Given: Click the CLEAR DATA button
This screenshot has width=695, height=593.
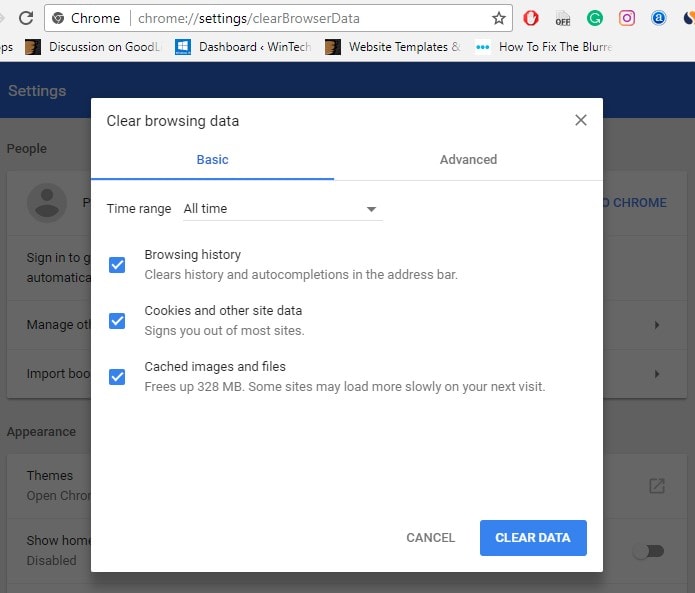Looking at the screenshot, I should (533, 538).
